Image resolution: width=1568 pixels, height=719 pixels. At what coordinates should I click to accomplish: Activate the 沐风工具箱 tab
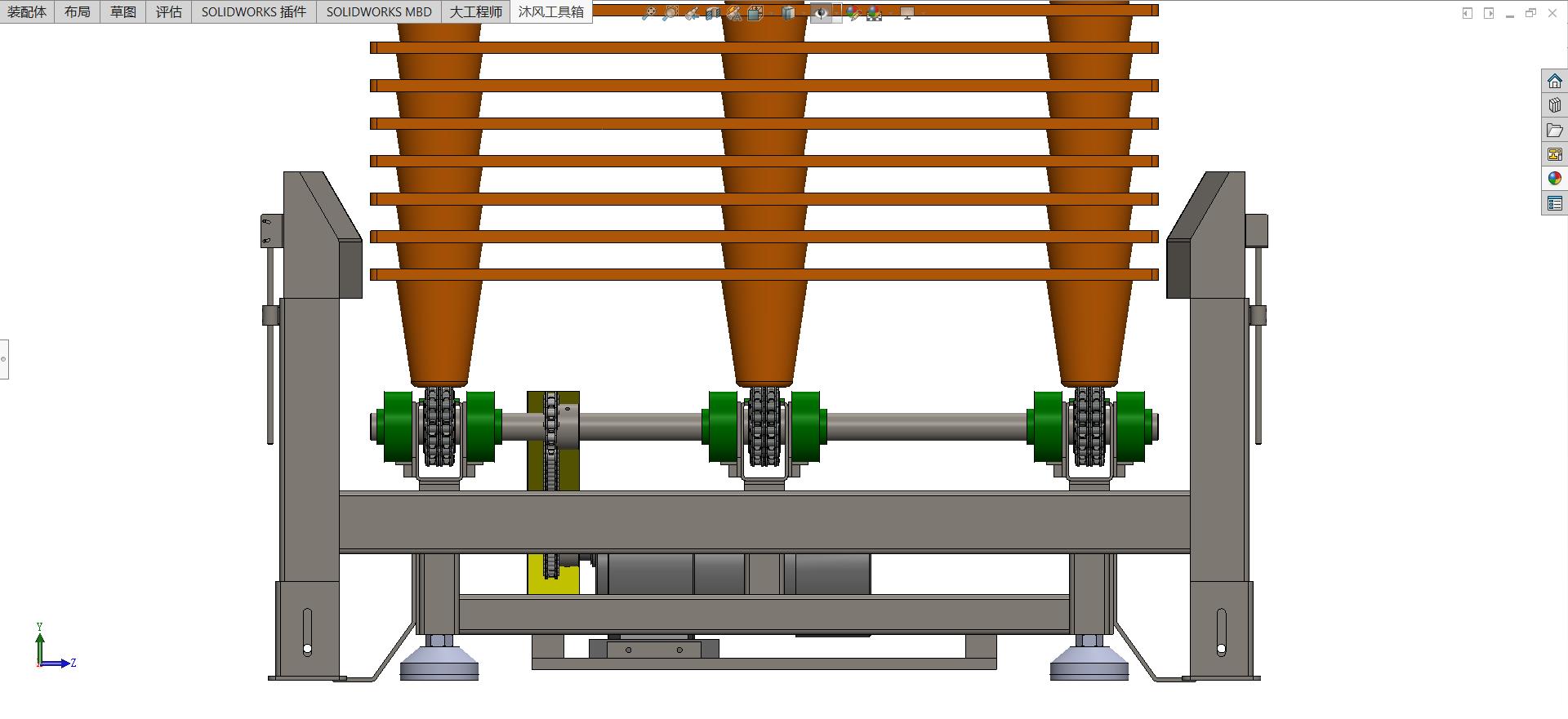[x=551, y=11]
